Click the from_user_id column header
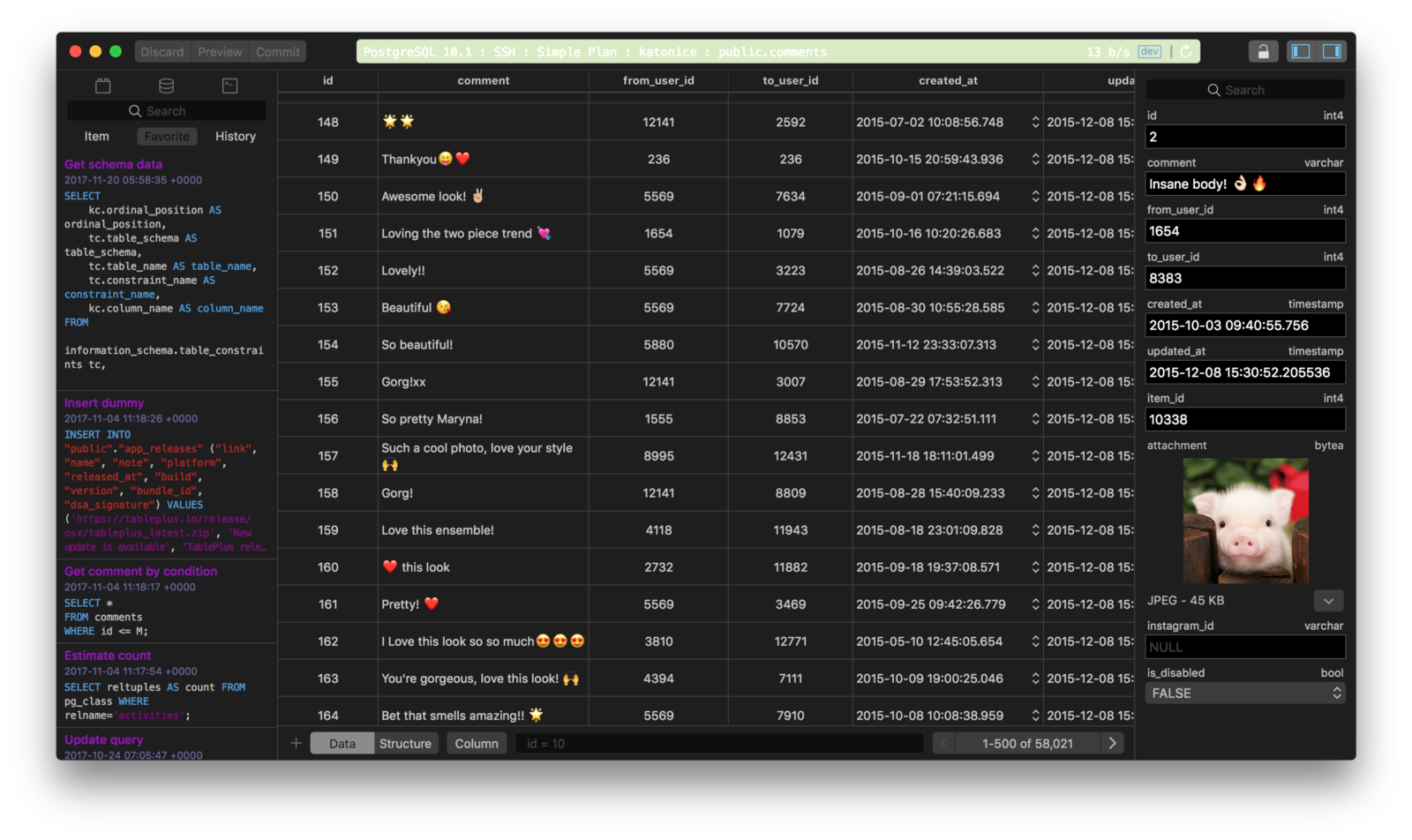The image size is (1412, 840). point(658,80)
